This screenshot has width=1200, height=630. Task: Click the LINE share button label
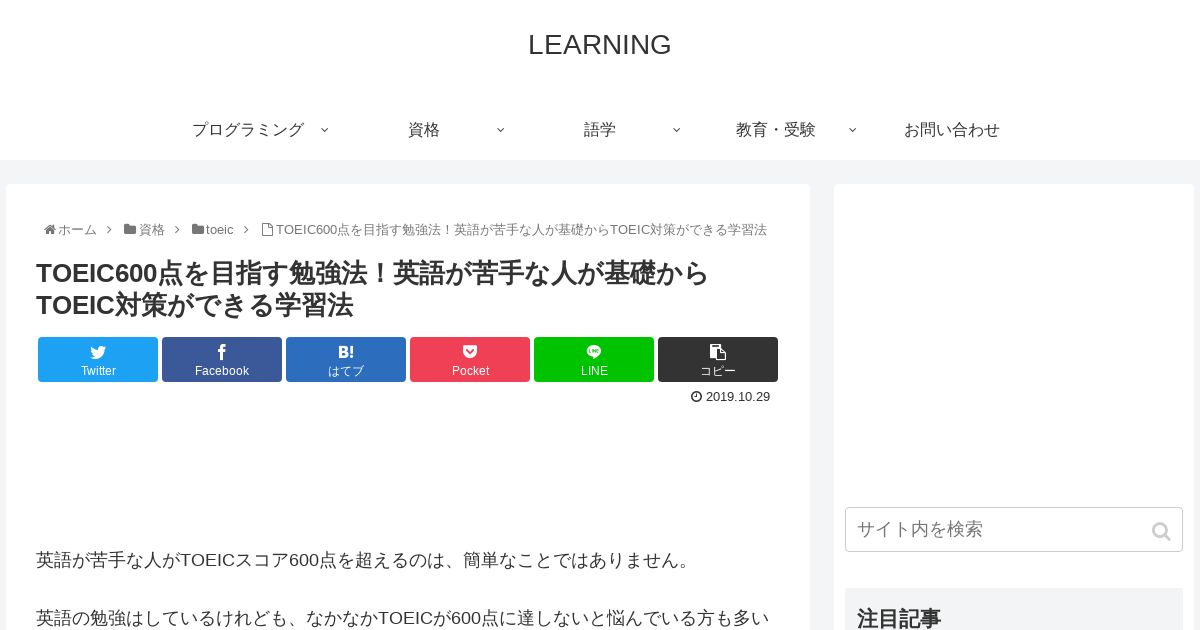click(x=594, y=371)
